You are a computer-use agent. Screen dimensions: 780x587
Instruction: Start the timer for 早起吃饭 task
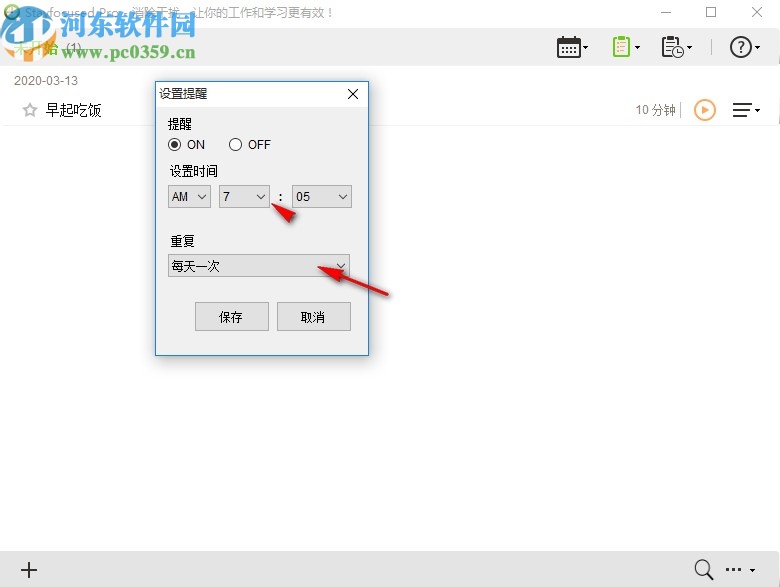tap(704, 110)
